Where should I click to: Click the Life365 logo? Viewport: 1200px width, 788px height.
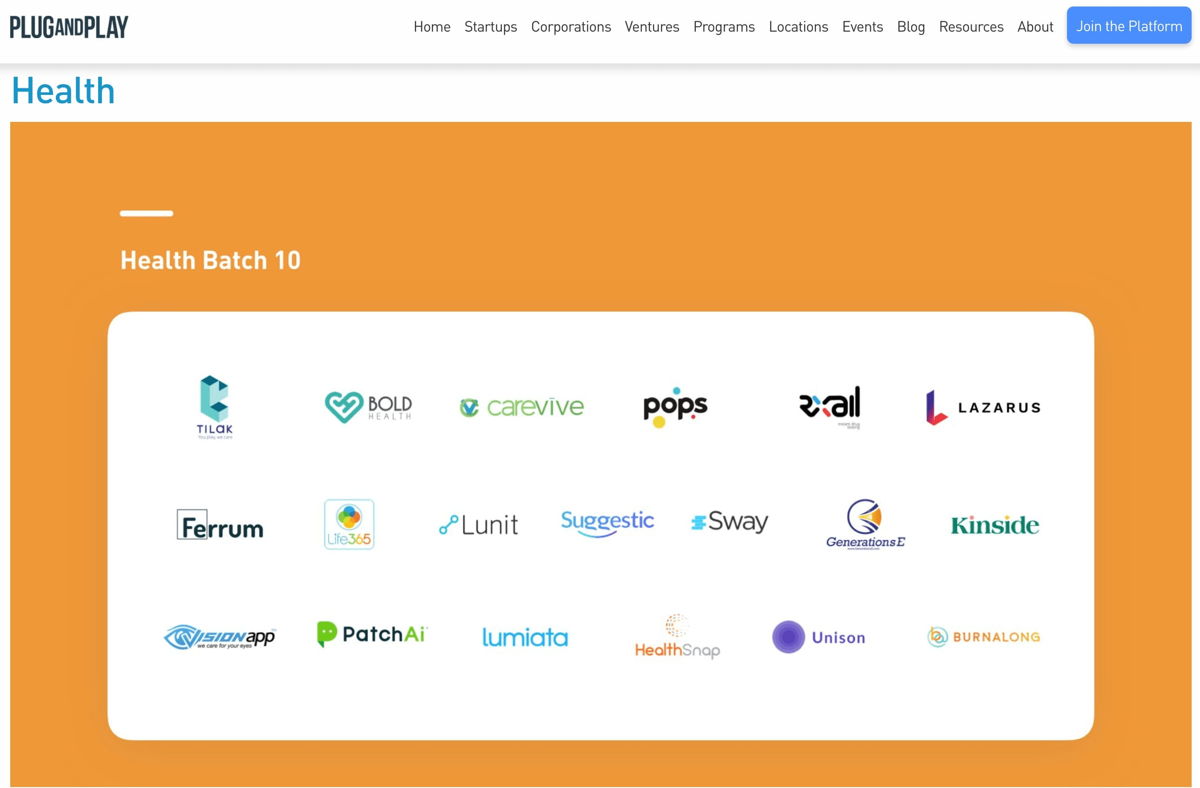349,525
